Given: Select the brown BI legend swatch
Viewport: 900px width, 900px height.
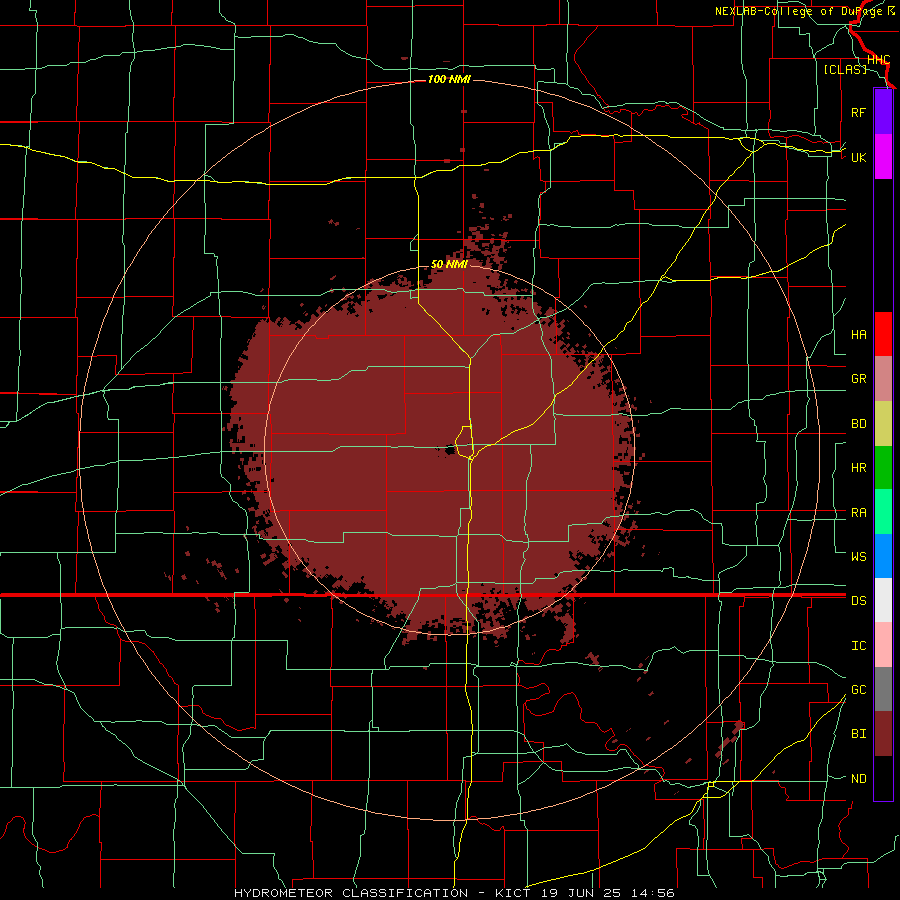Looking at the screenshot, I should coord(883,734).
